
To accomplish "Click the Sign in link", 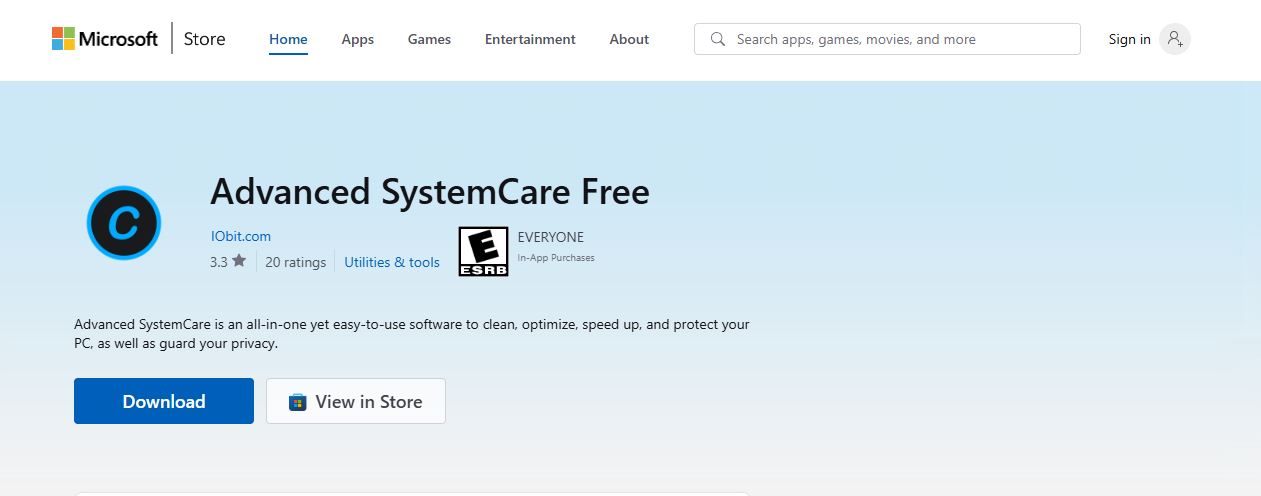I will pyautogui.click(x=1129, y=39).
